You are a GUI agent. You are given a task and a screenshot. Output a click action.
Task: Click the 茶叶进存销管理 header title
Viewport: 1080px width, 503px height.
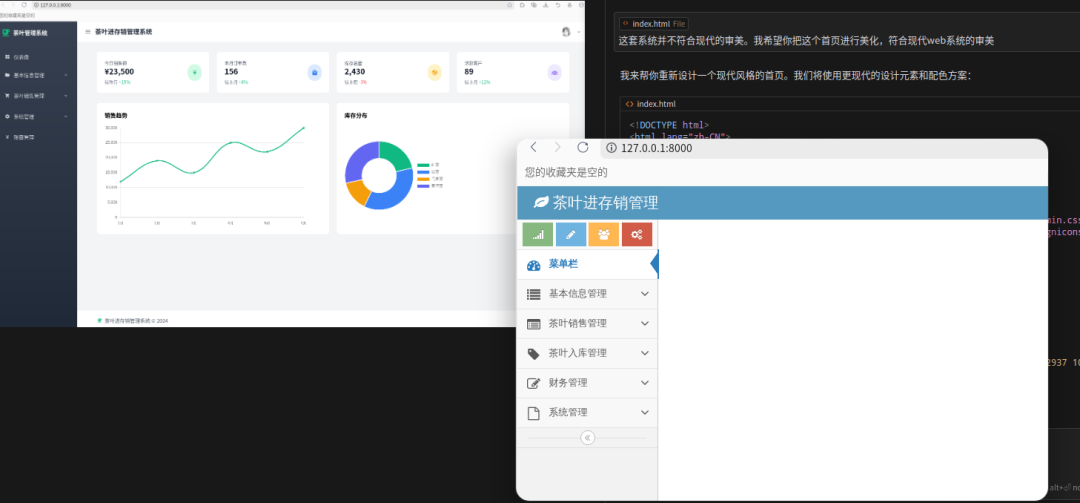(605, 203)
